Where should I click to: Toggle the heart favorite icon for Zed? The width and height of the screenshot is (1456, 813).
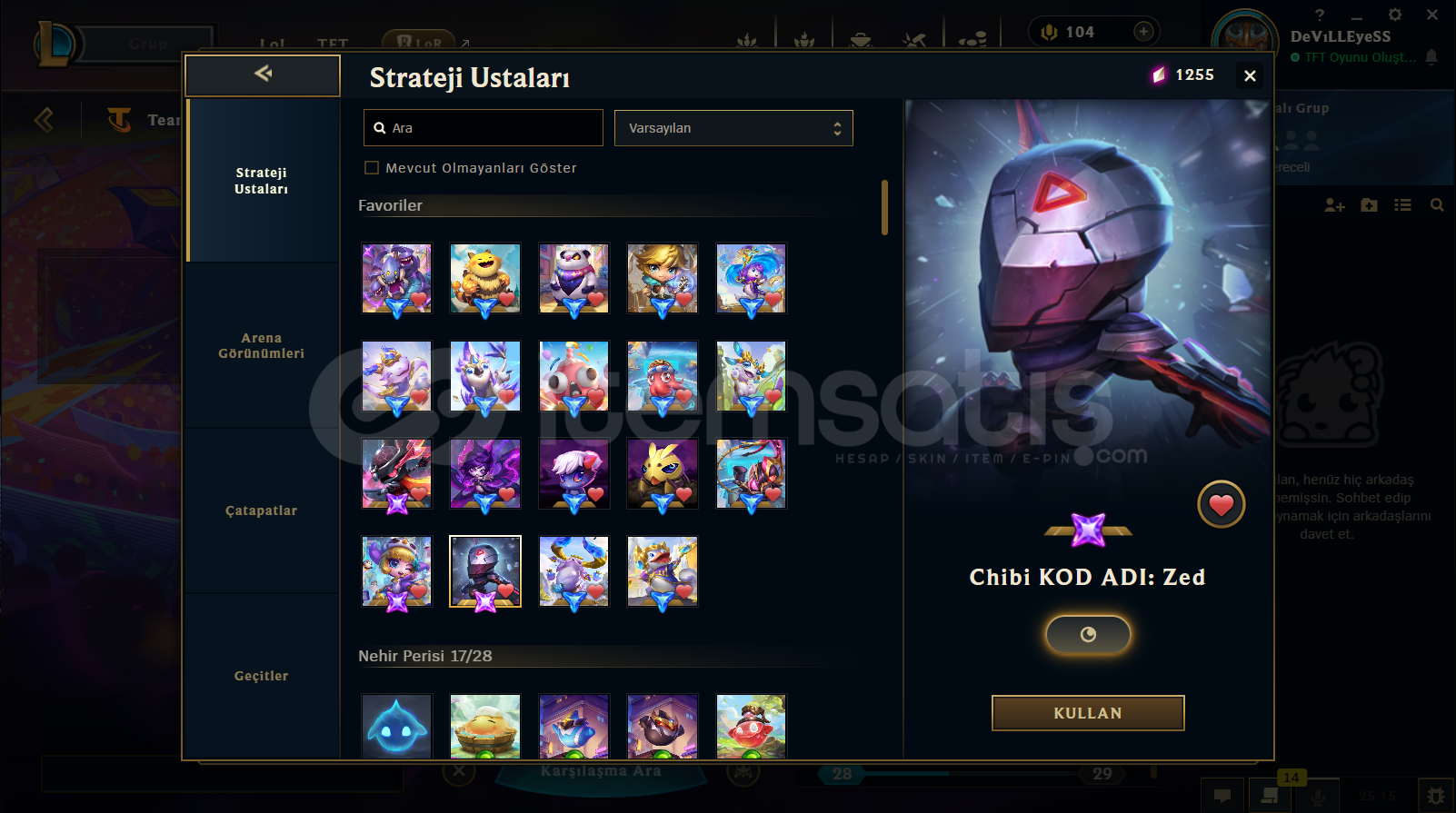pyautogui.click(x=1221, y=504)
